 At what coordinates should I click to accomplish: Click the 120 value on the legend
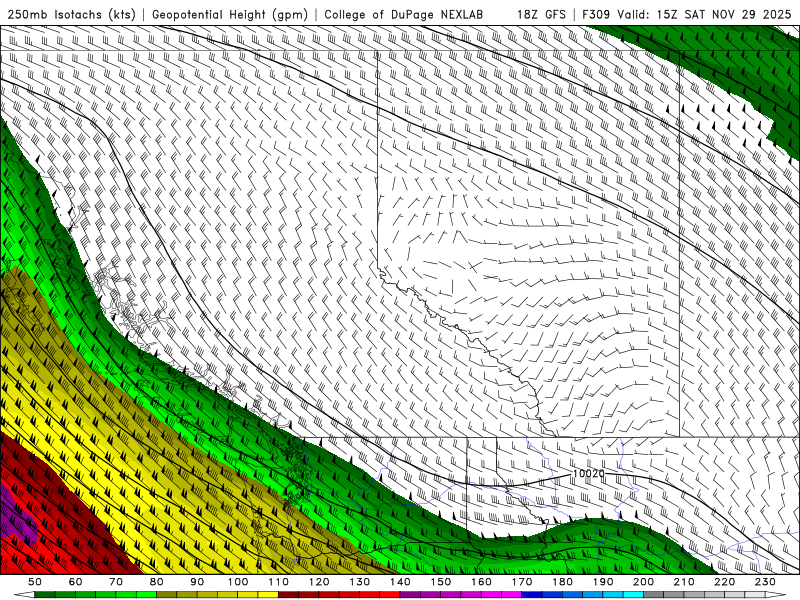point(319,582)
